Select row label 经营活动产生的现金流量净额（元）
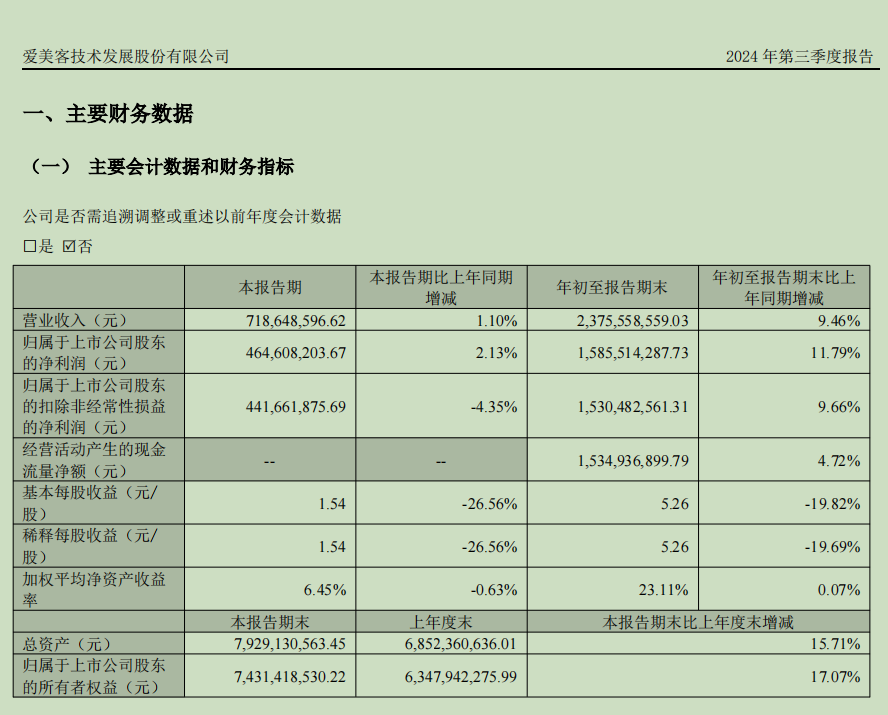The width and height of the screenshot is (888, 715). point(94,460)
